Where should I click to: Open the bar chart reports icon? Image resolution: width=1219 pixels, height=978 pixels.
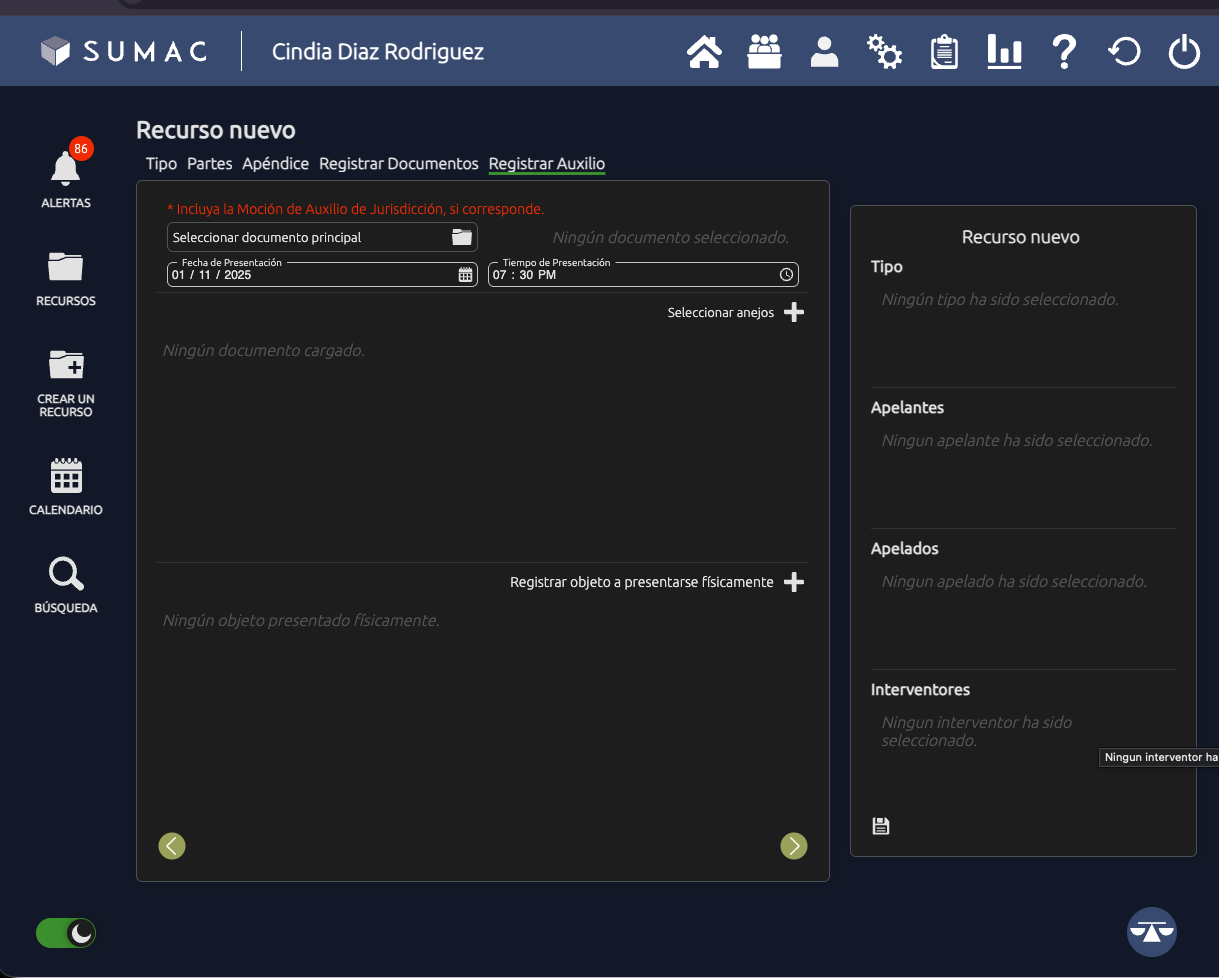coord(1004,52)
